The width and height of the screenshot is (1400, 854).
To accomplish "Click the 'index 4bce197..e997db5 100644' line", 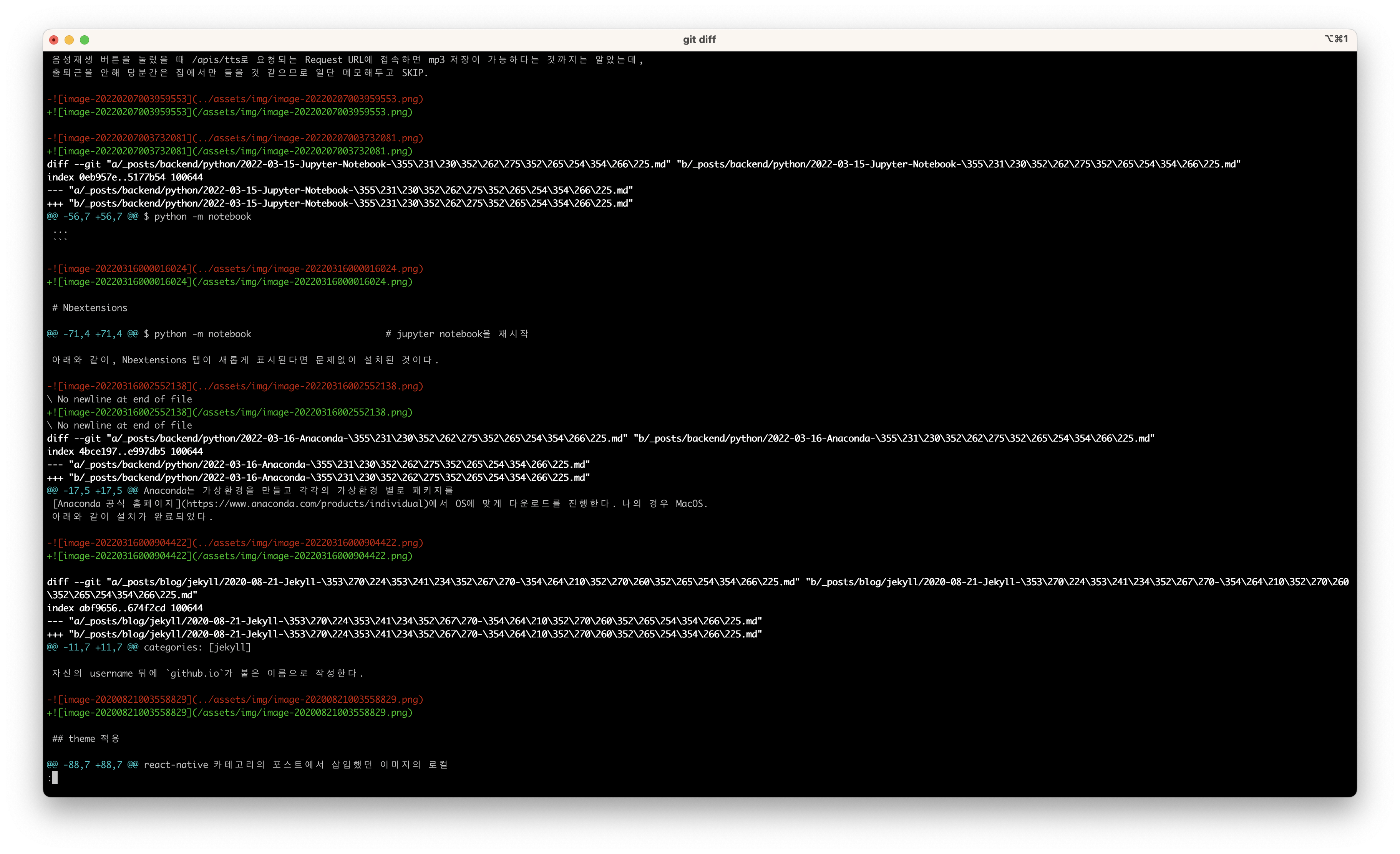I will tap(125, 452).
